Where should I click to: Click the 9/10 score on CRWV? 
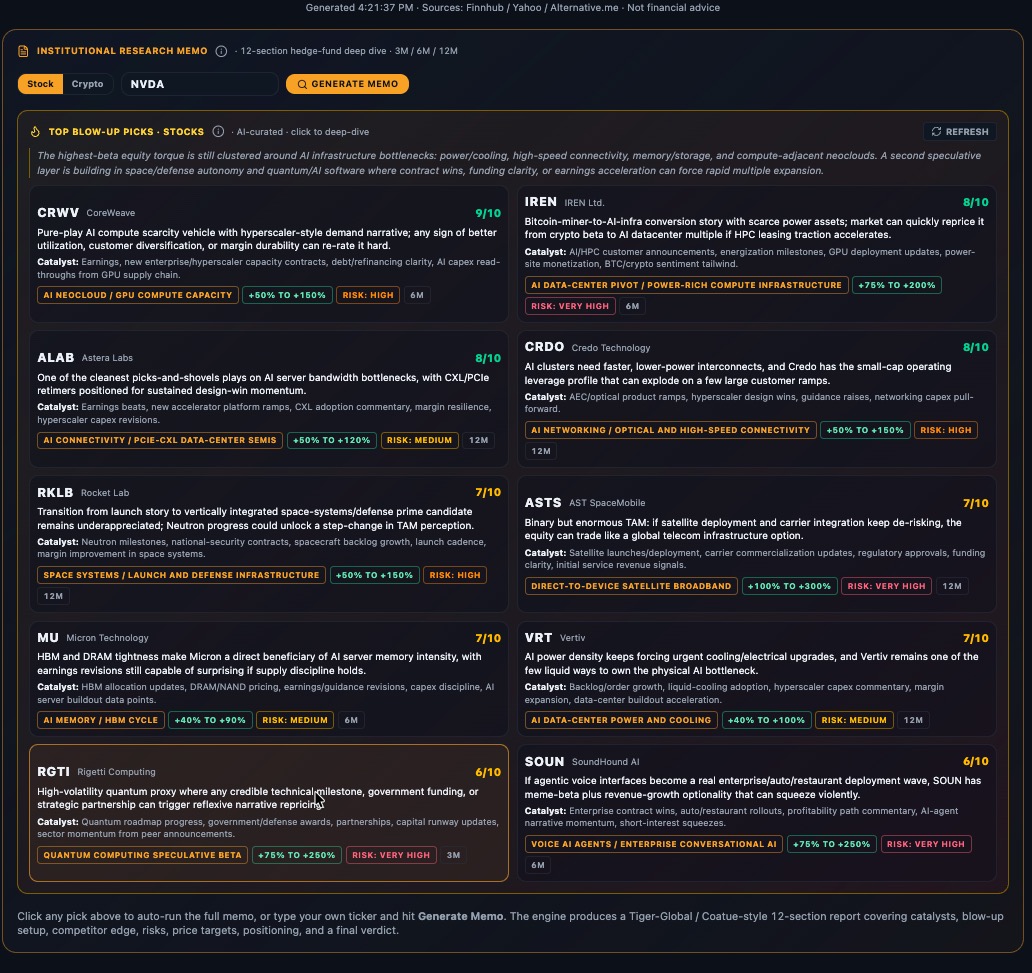488,213
